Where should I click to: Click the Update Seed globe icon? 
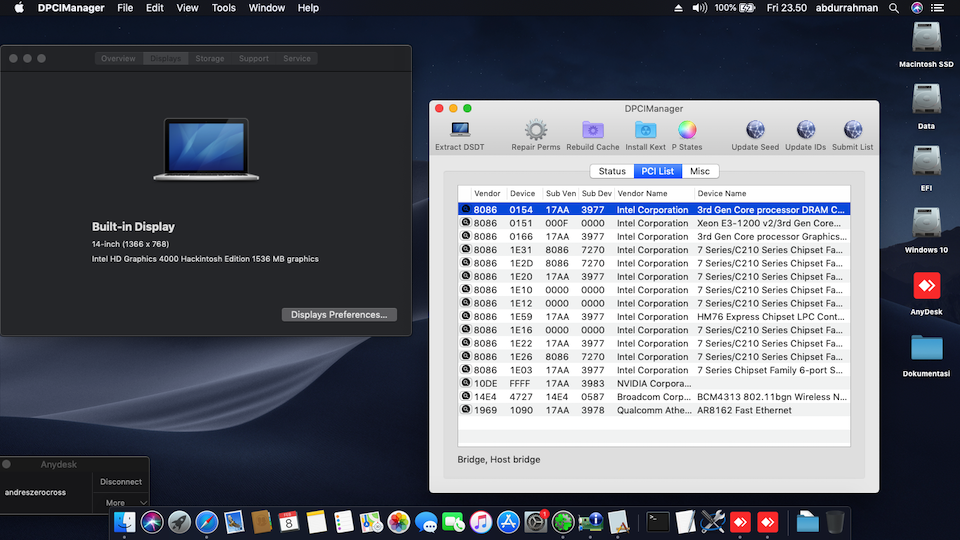pos(755,131)
